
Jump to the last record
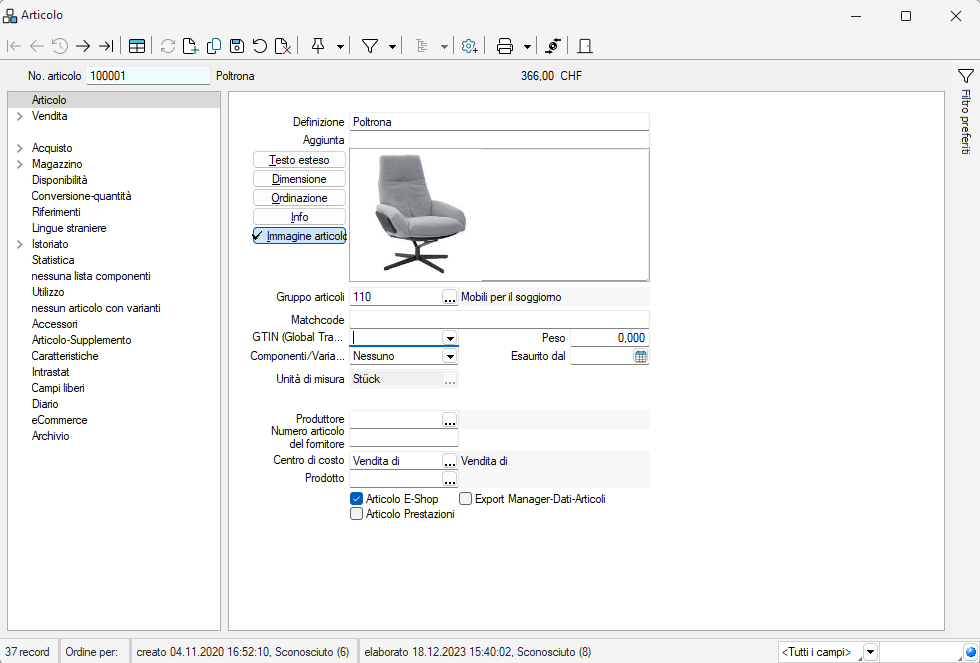pyautogui.click(x=105, y=46)
